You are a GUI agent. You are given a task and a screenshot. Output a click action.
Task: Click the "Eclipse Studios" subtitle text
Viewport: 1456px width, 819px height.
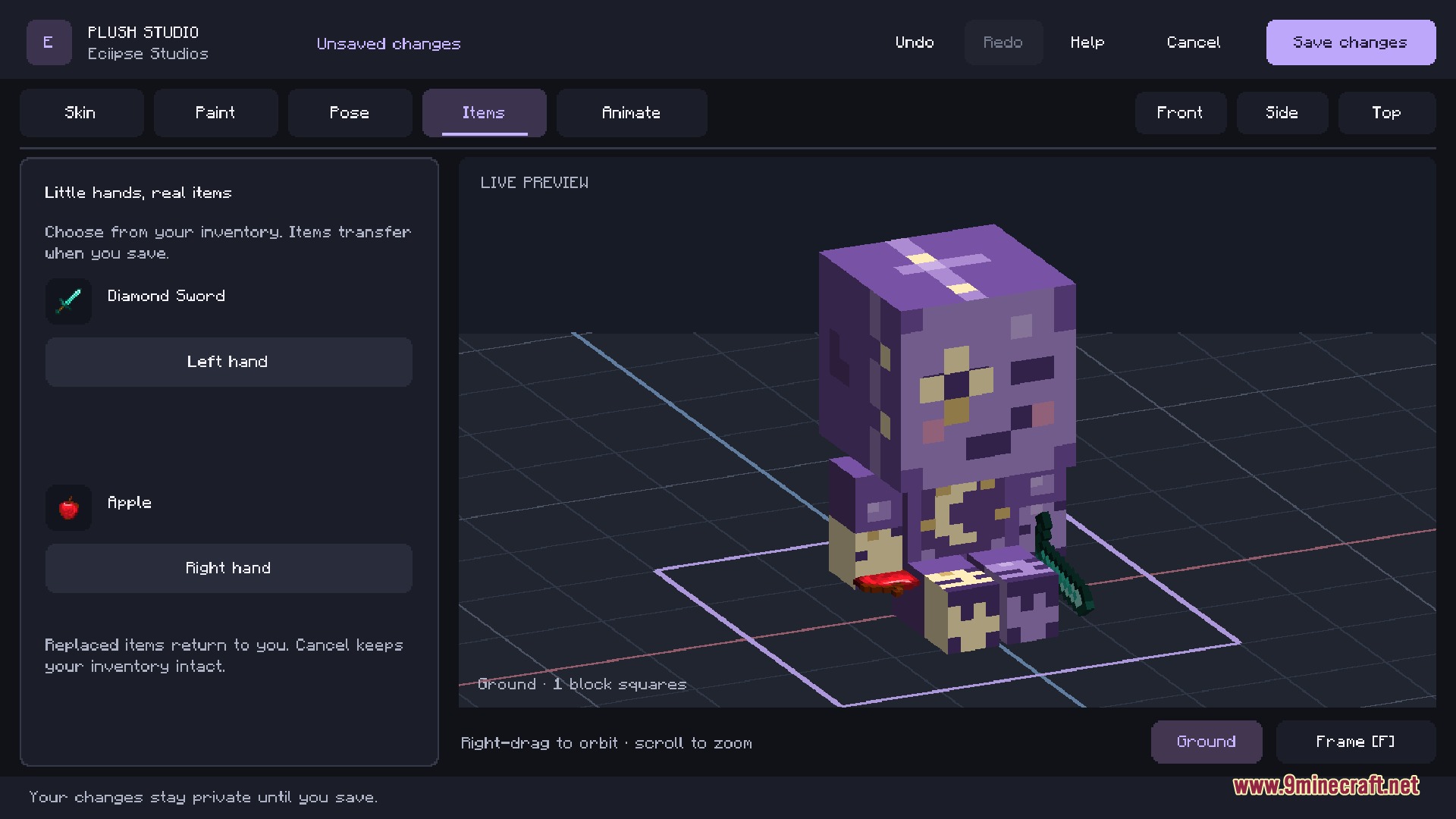tap(148, 54)
